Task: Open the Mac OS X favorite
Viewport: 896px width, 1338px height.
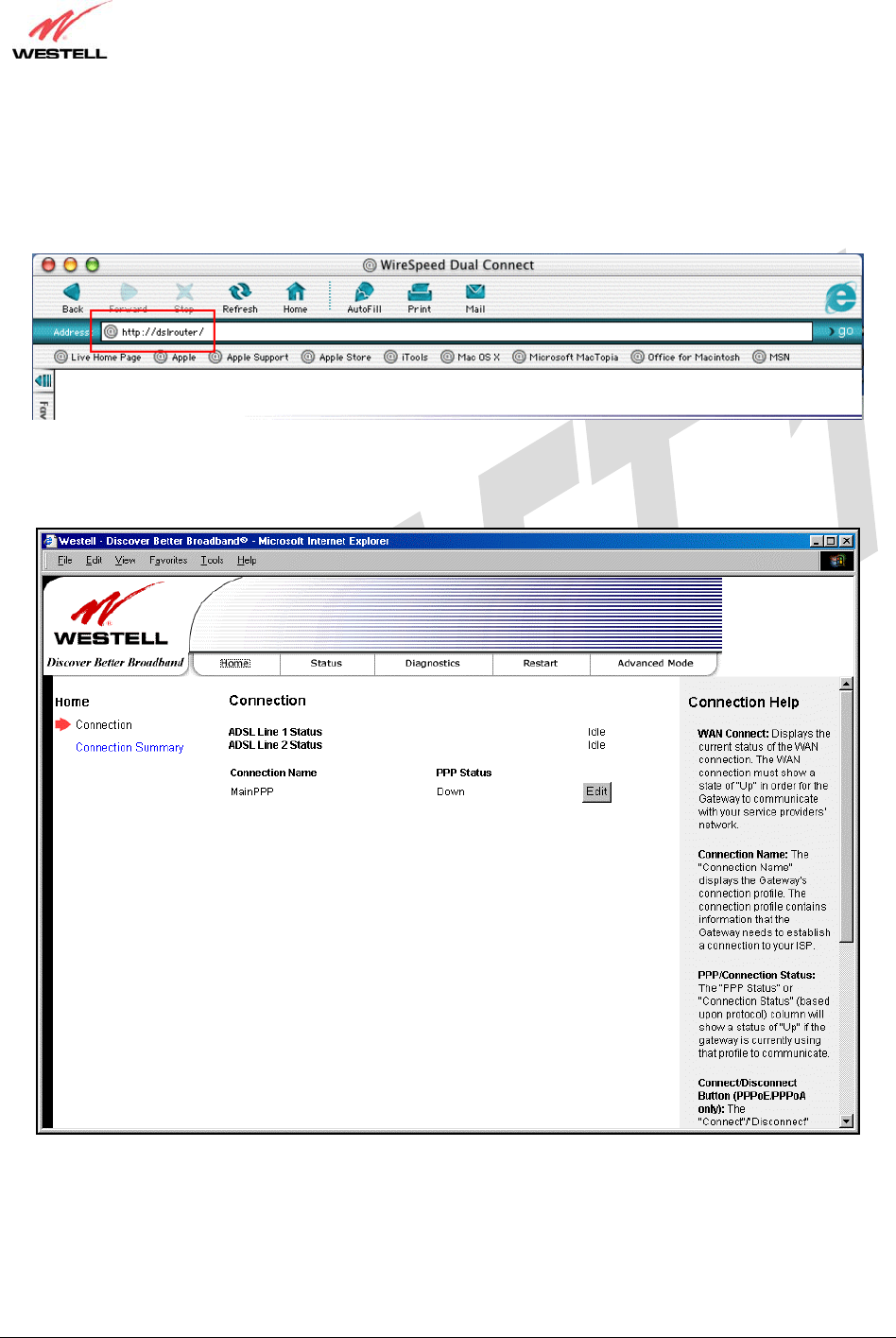Action: [x=471, y=357]
